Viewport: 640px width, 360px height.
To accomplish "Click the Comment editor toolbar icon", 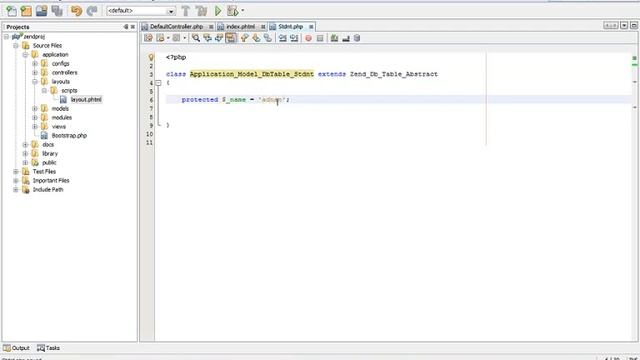I will click(x=334, y=38).
